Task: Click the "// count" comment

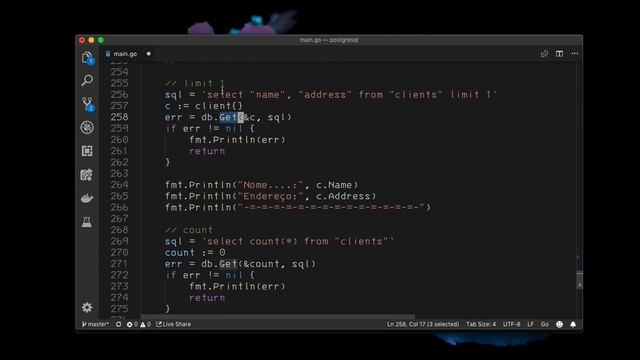Action: click(189, 230)
